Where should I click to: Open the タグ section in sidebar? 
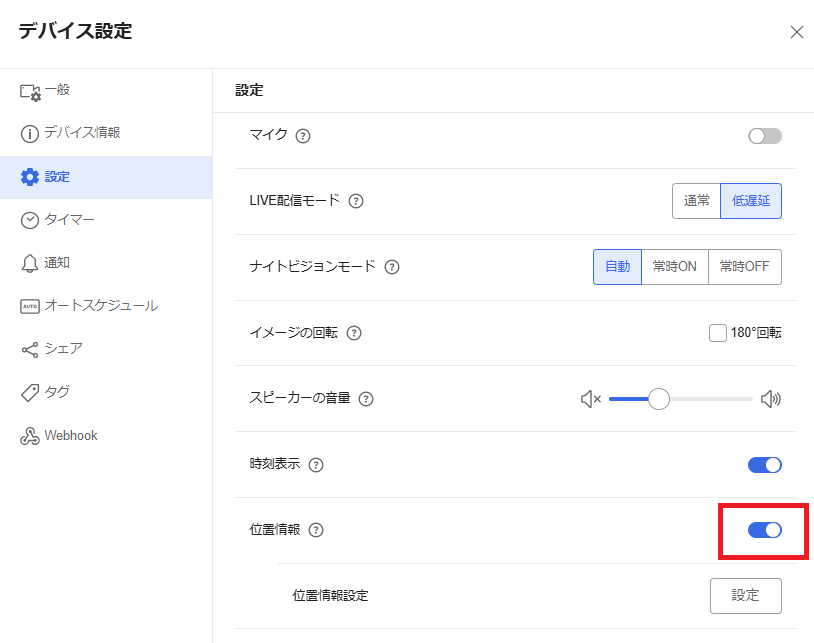30,391
